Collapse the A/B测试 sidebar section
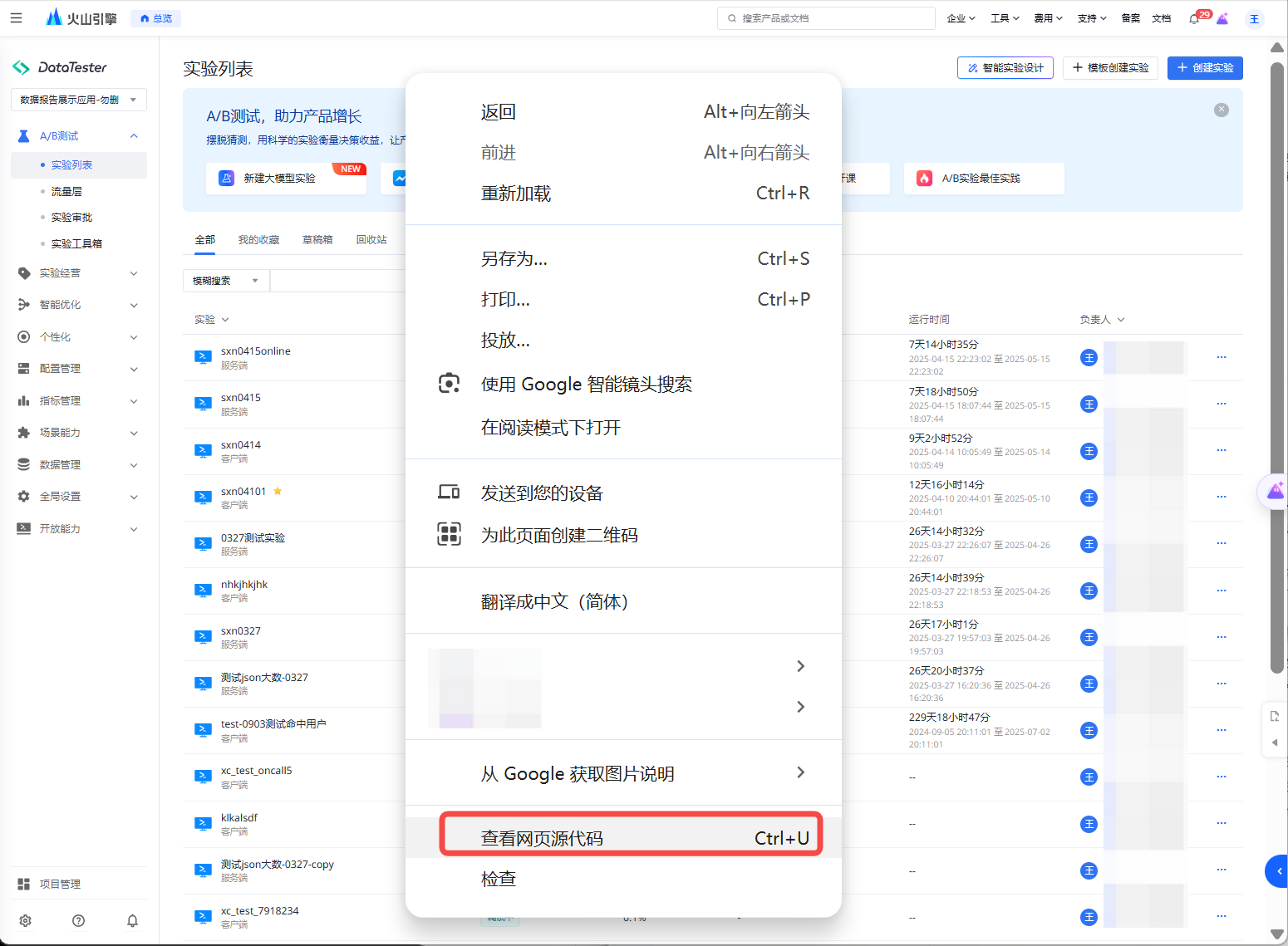This screenshot has width=1288, height=946. pyautogui.click(x=134, y=136)
